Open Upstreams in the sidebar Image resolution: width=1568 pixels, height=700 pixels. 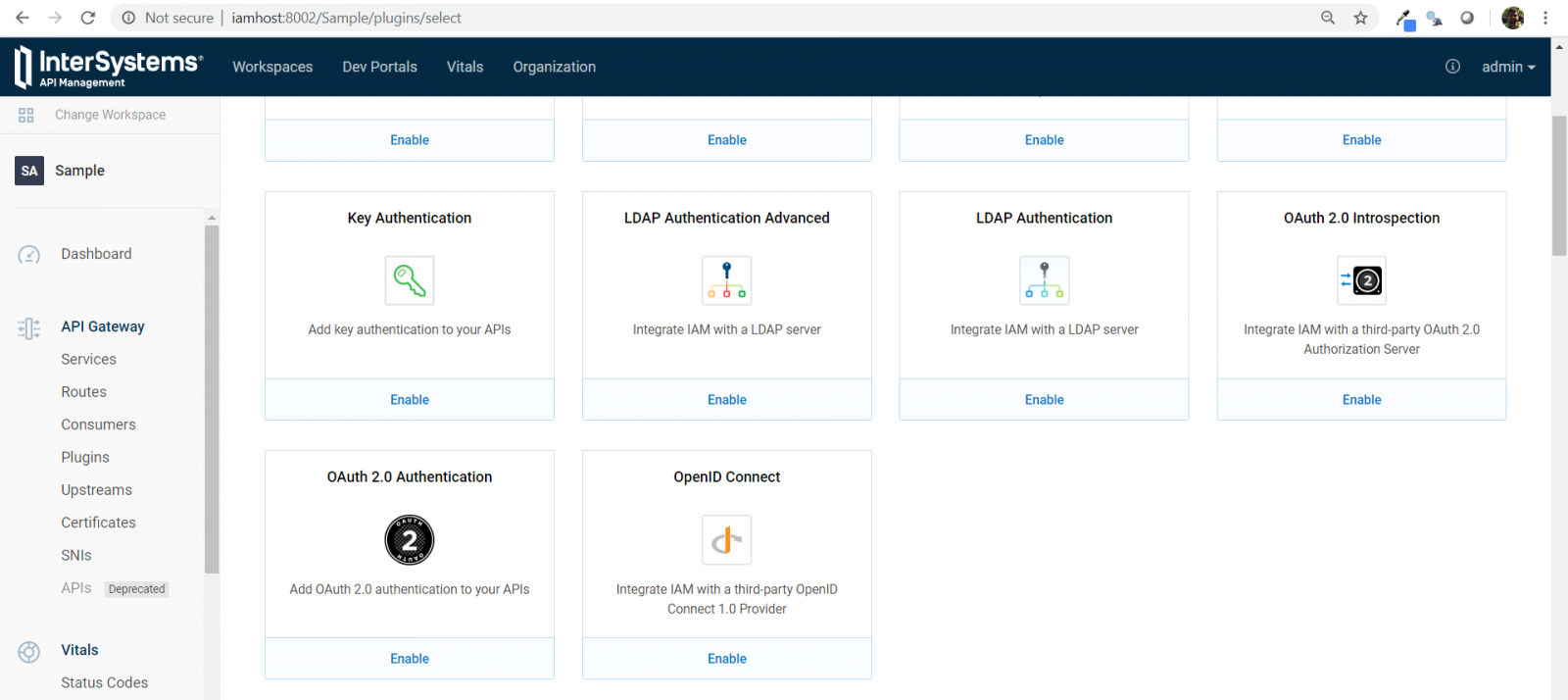point(96,490)
